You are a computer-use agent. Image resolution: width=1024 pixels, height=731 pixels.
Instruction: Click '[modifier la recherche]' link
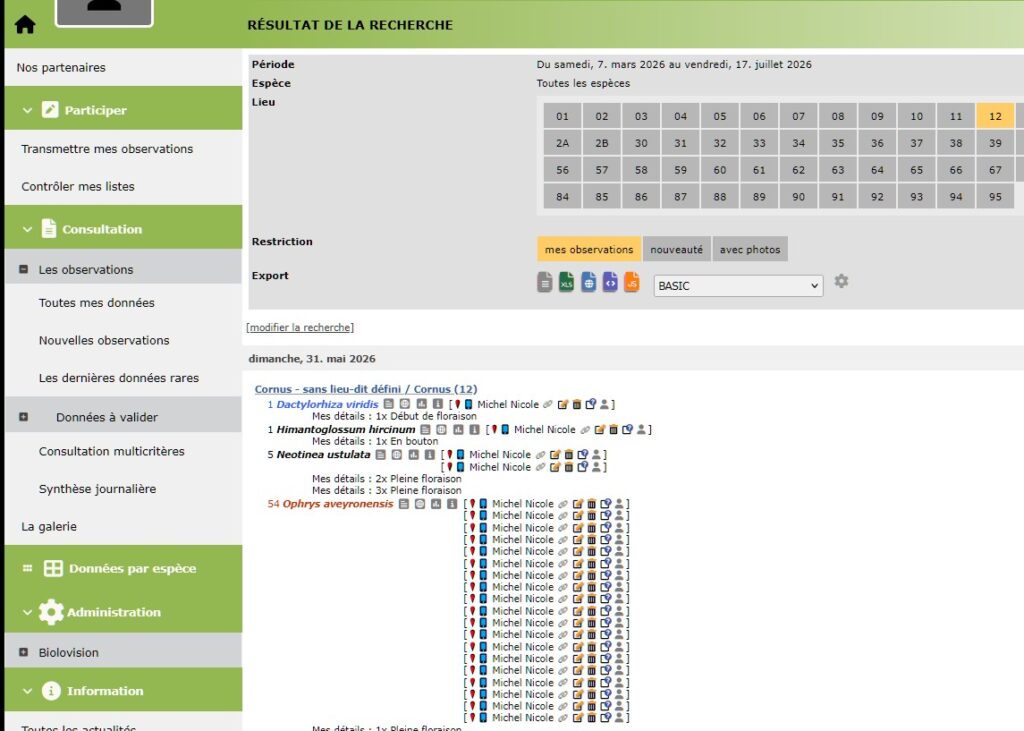coord(300,327)
